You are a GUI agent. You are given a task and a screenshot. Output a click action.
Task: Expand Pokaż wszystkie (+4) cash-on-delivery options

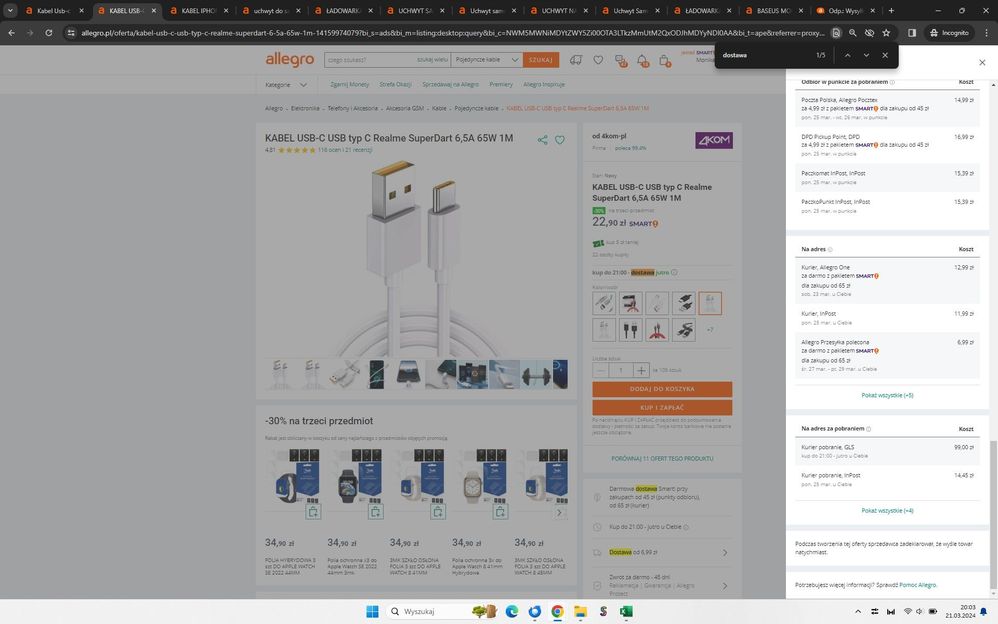coord(887,510)
